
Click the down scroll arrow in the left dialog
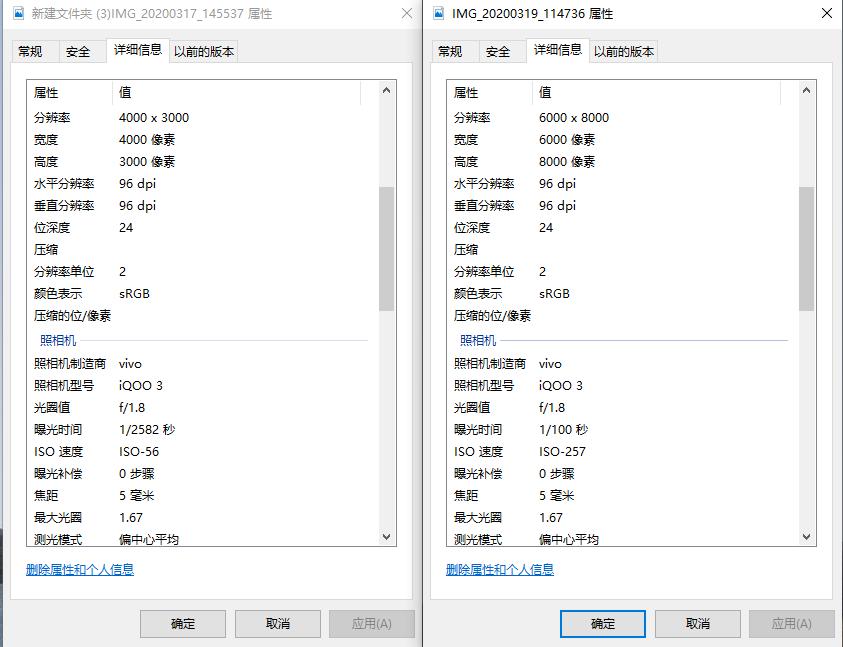(385, 536)
